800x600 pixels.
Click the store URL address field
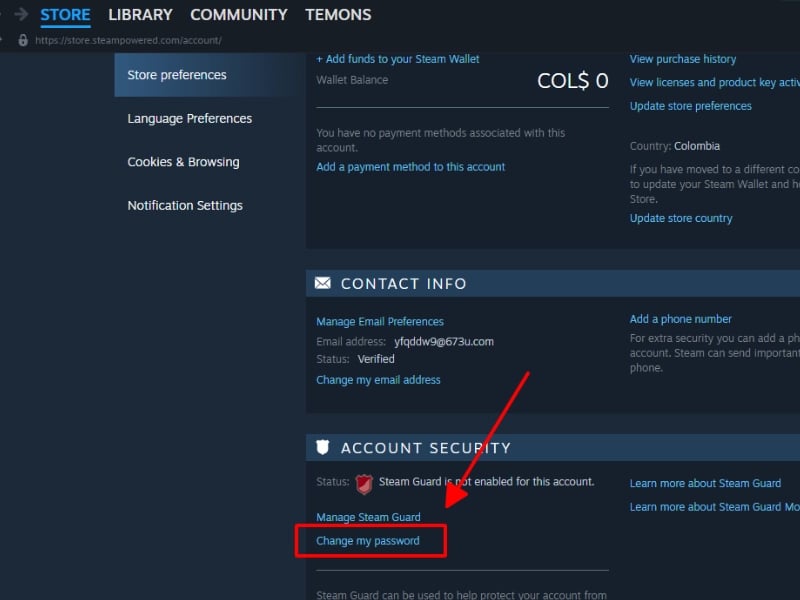coord(128,41)
